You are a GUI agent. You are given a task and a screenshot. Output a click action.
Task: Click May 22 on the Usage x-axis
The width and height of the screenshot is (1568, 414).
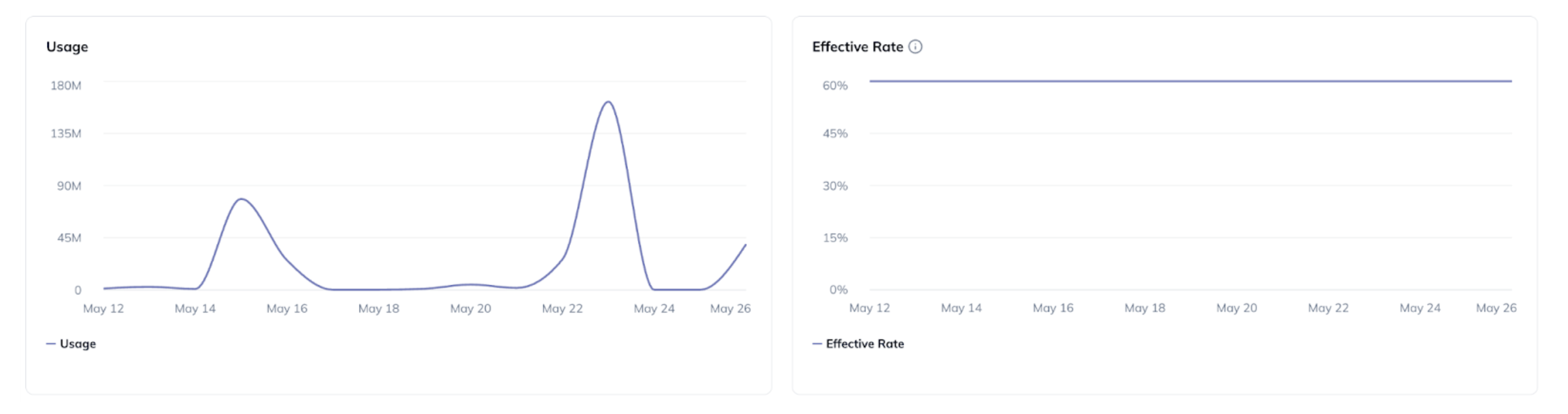pos(562,309)
